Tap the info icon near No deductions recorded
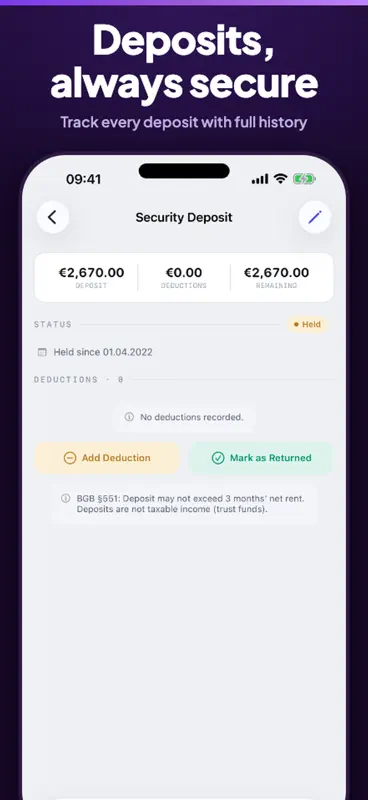The height and width of the screenshot is (800, 368). [129, 417]
